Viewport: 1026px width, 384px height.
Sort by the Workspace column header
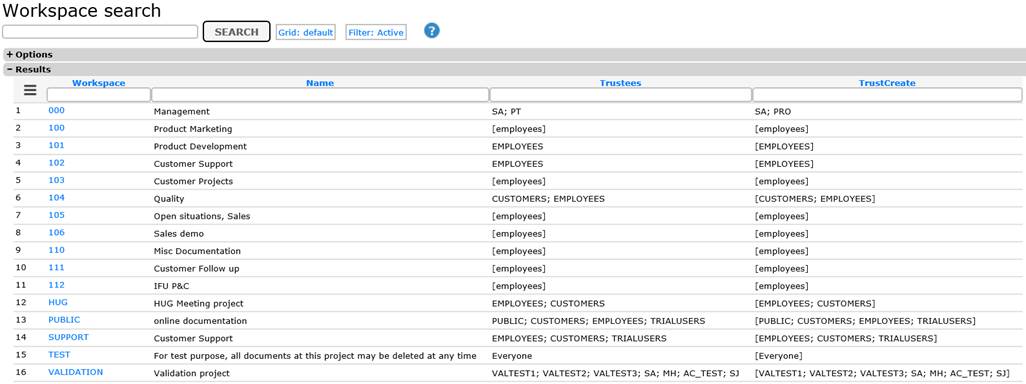pyautogui.click(x=99, y=83)
